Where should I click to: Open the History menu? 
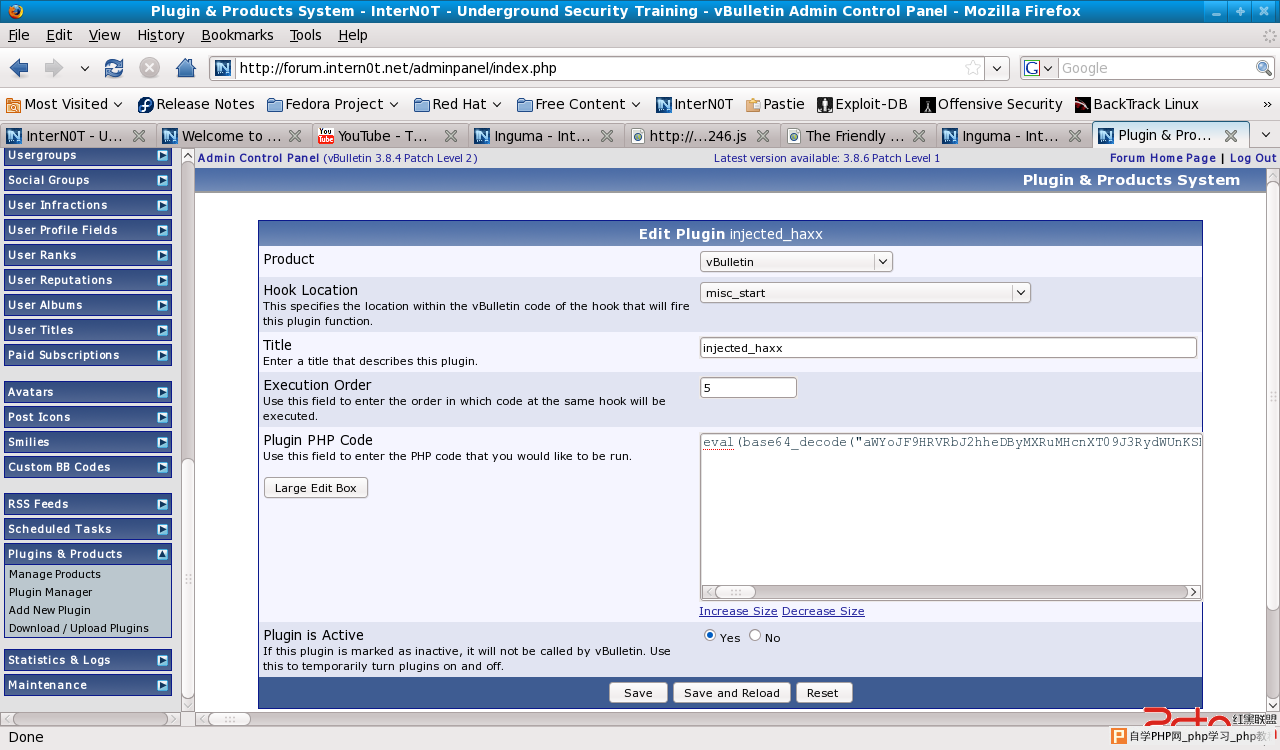point(161,35)
